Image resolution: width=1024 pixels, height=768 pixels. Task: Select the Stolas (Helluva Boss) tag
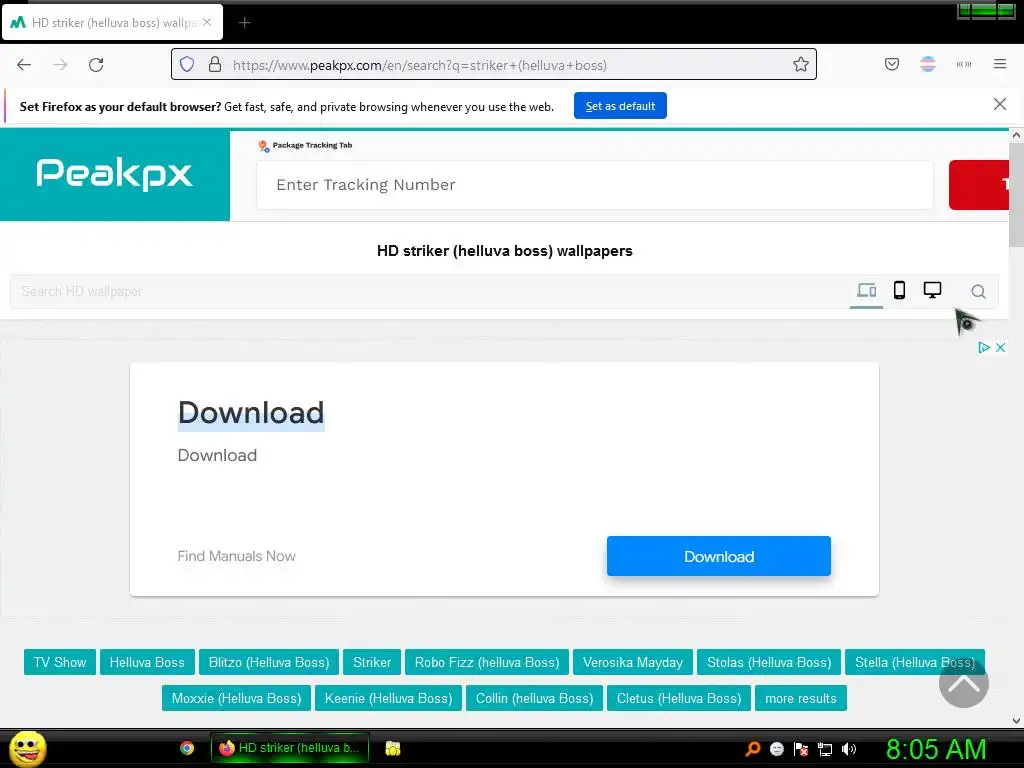pos(769,662)
